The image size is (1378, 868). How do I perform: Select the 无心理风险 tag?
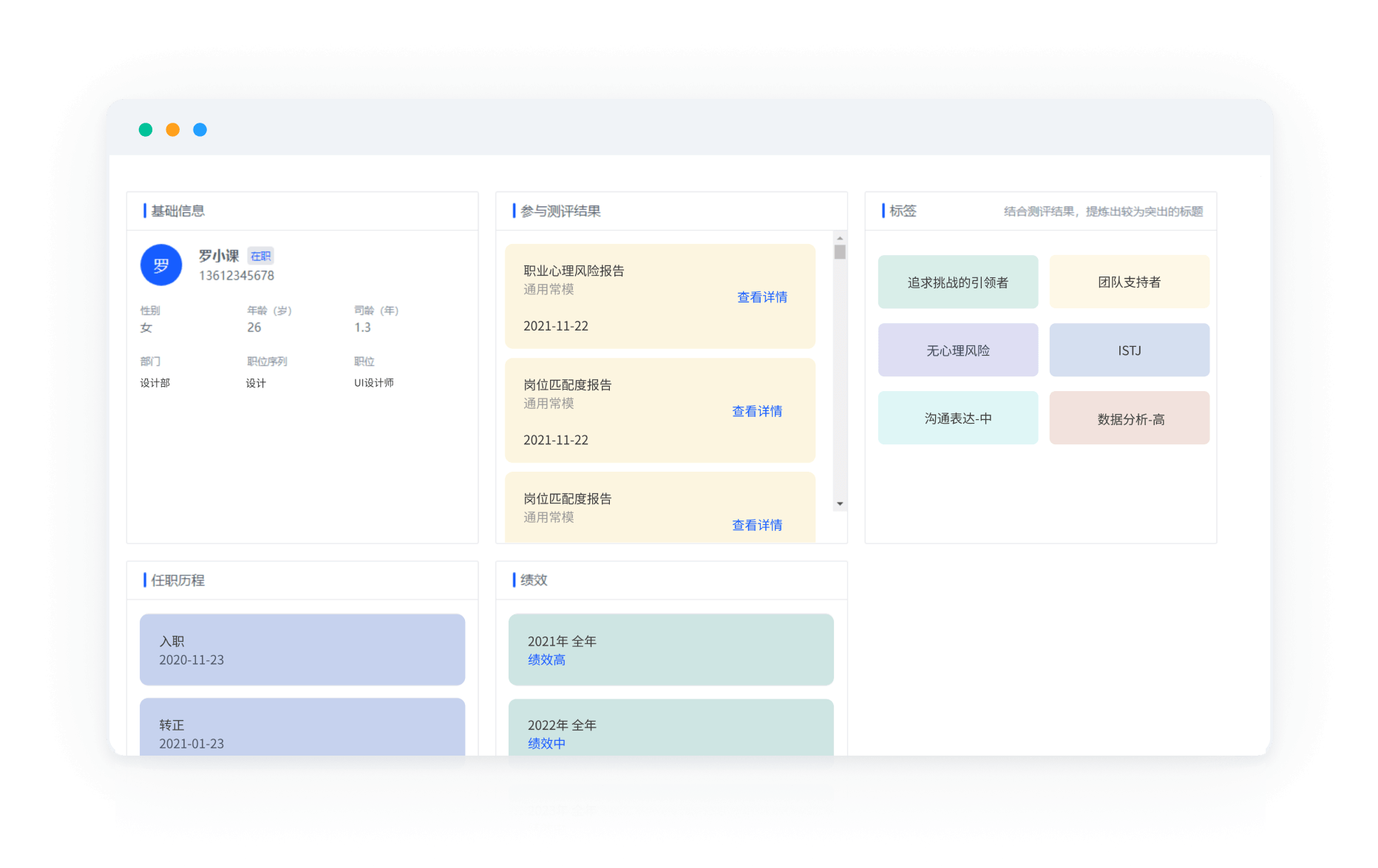pos(958,350)
